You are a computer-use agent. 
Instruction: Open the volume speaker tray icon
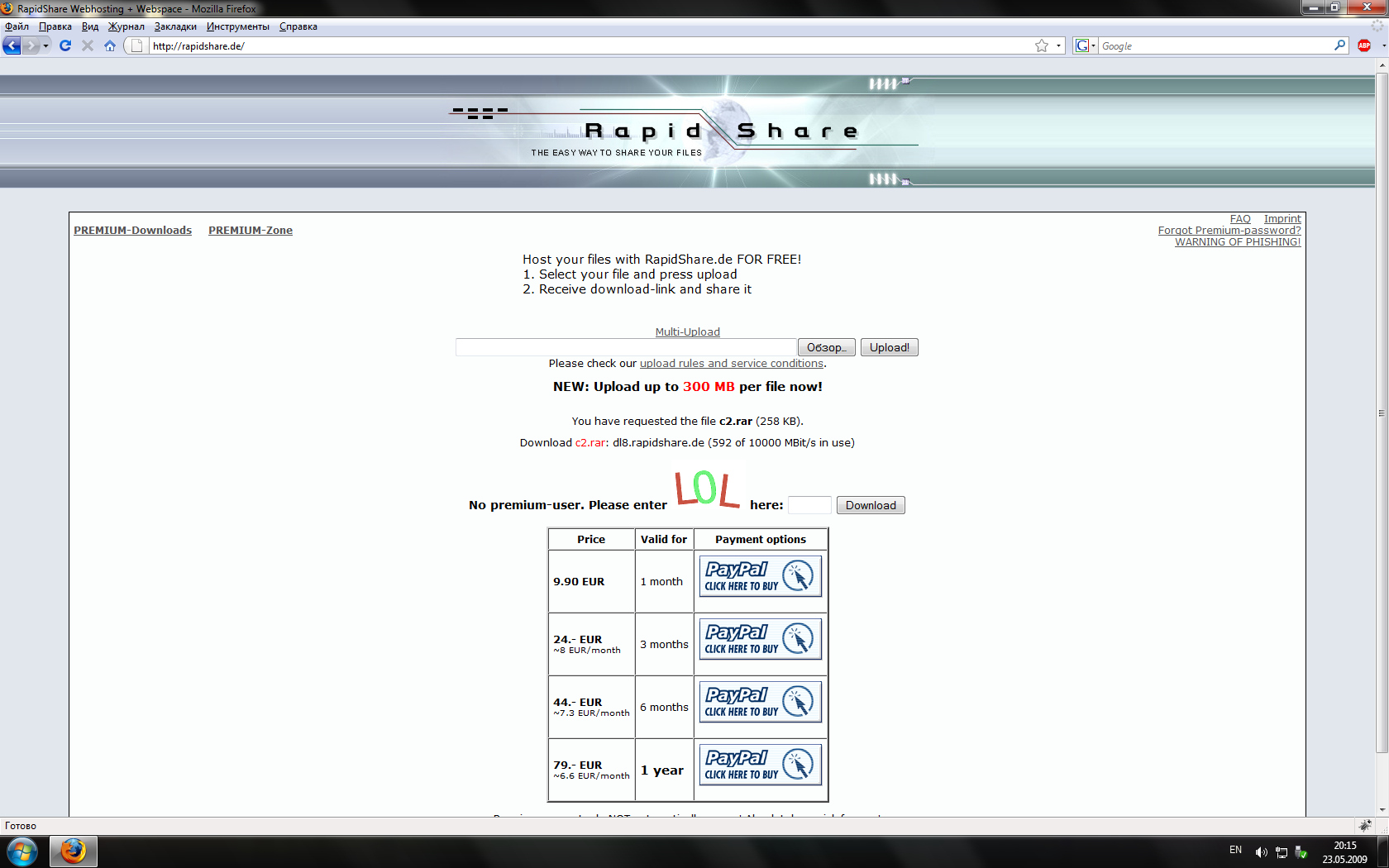(x=1261, y=852)
